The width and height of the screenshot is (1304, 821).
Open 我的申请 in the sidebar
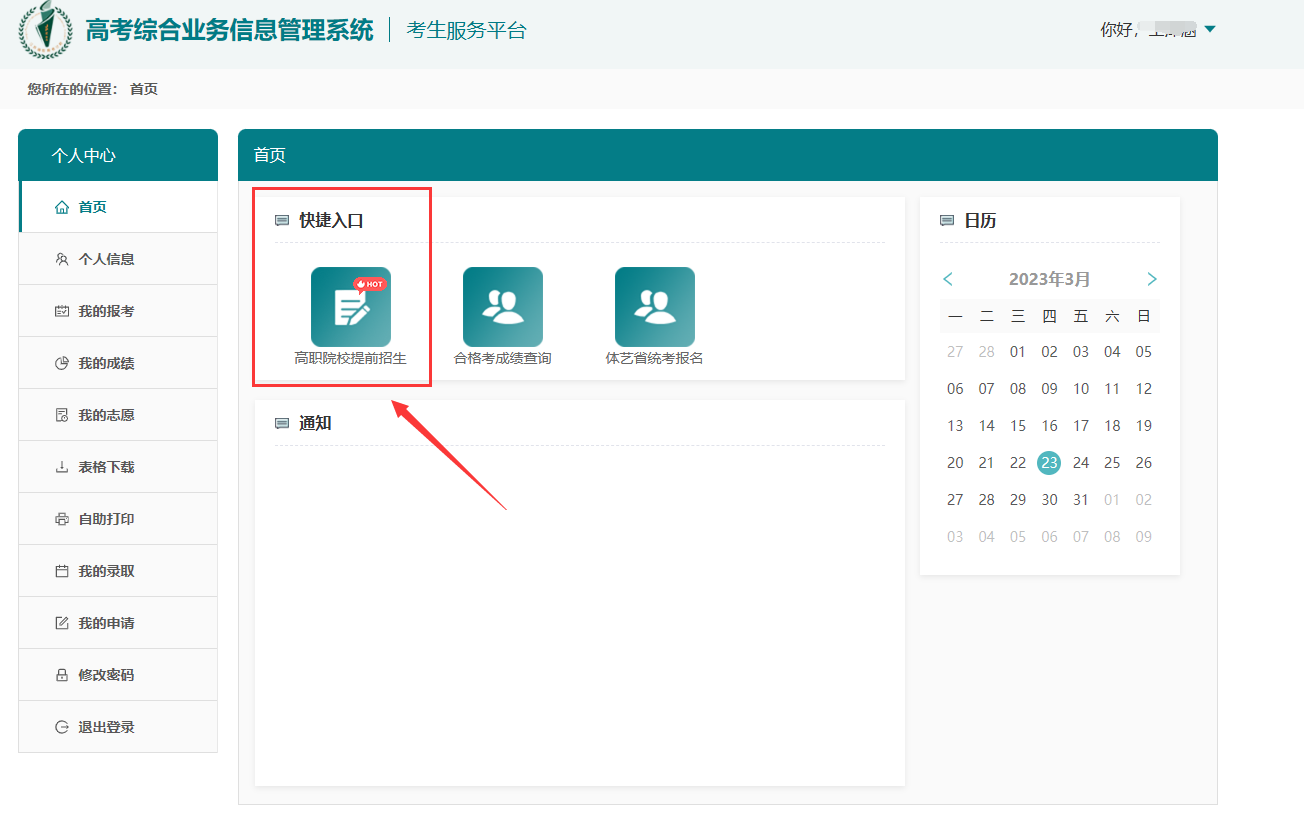click(118, 623)
